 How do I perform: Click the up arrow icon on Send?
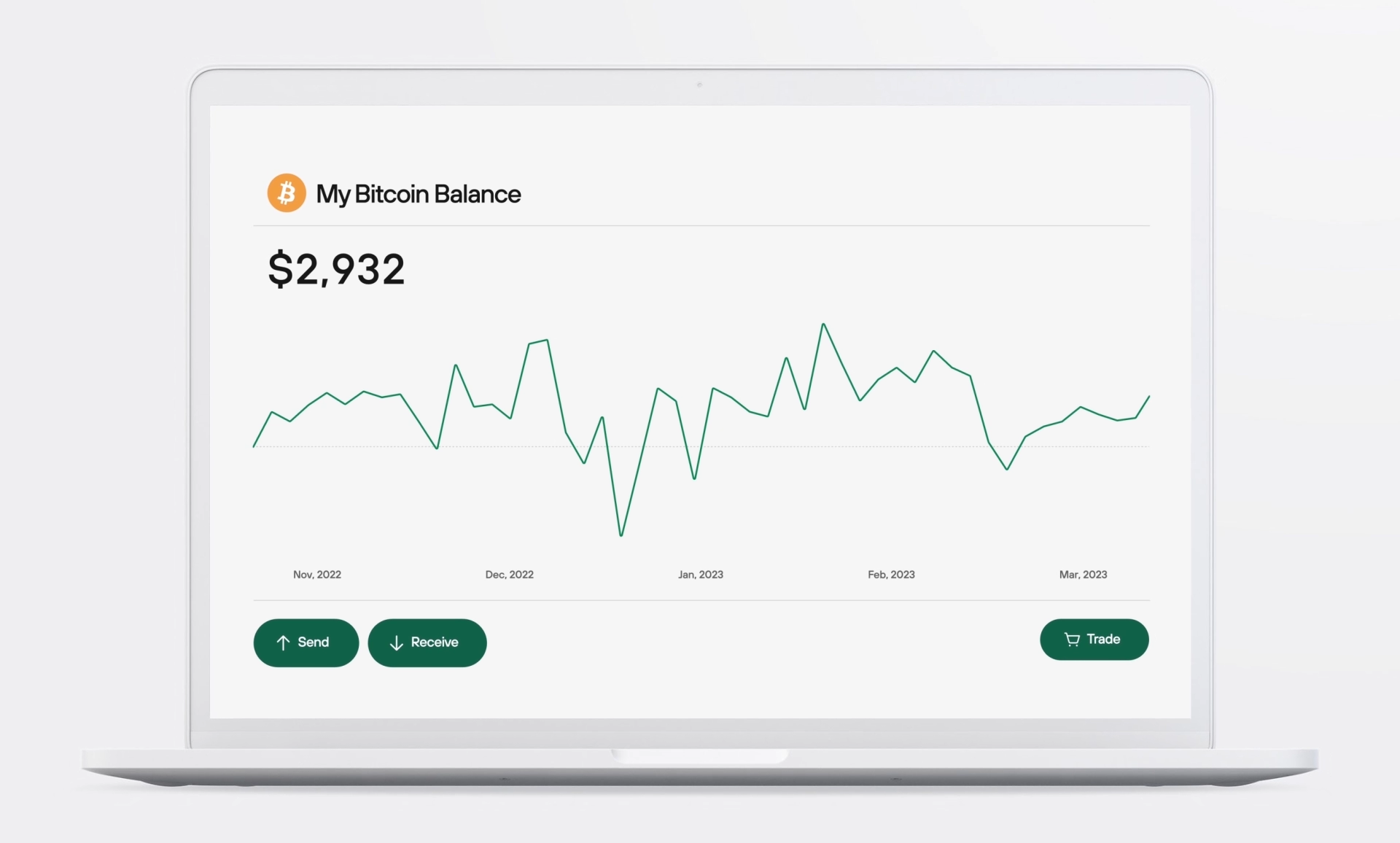(x=283, y=642)
